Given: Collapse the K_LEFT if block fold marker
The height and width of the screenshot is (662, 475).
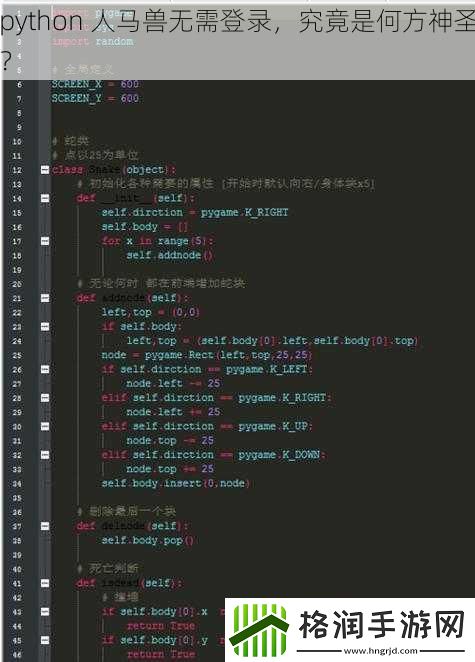Looking at the screenshot, I should pyautogui.click(x=45, y=369).
